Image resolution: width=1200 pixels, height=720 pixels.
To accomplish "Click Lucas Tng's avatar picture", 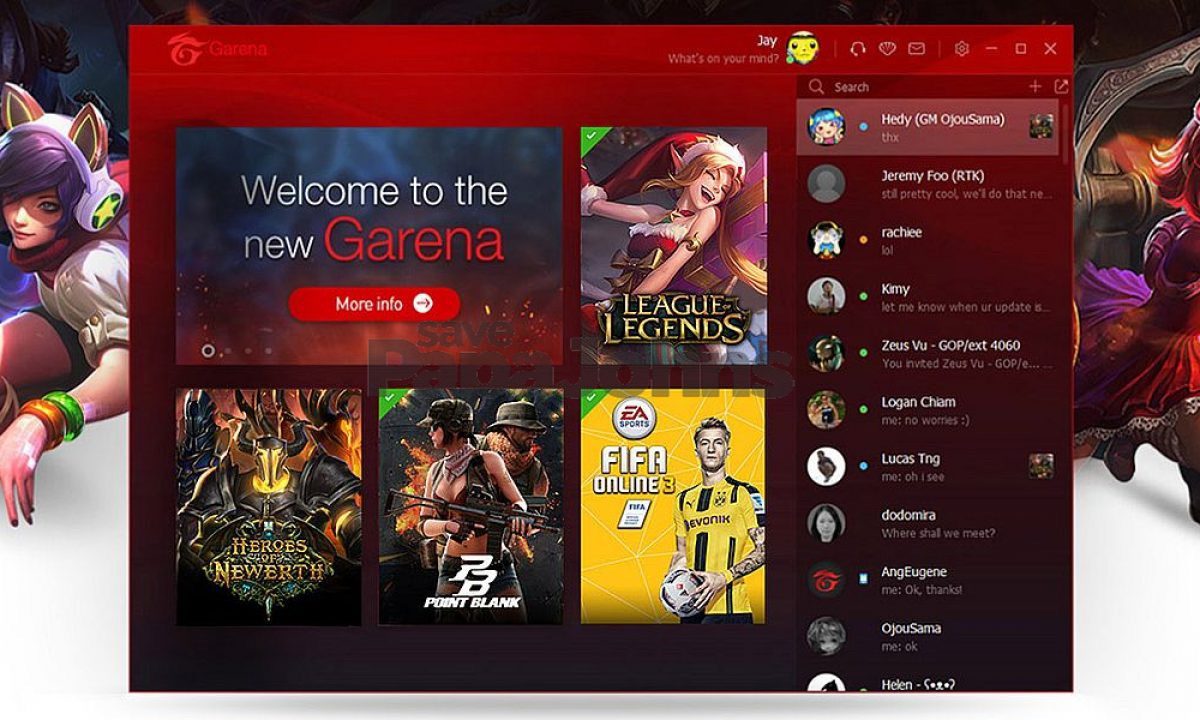I will tap(826, 467).
